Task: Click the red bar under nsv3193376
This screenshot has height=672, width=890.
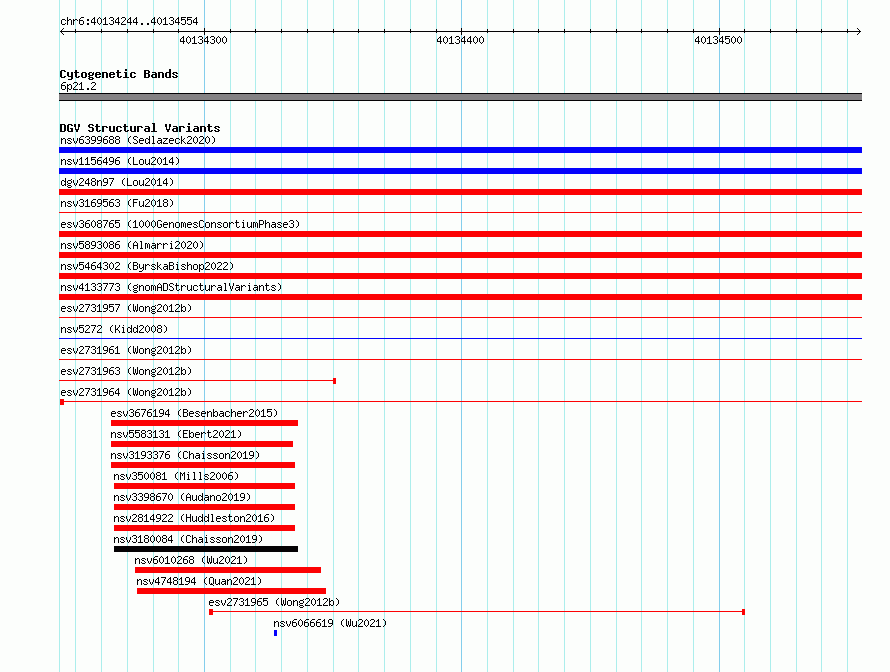Action: (x=203, y=465)
